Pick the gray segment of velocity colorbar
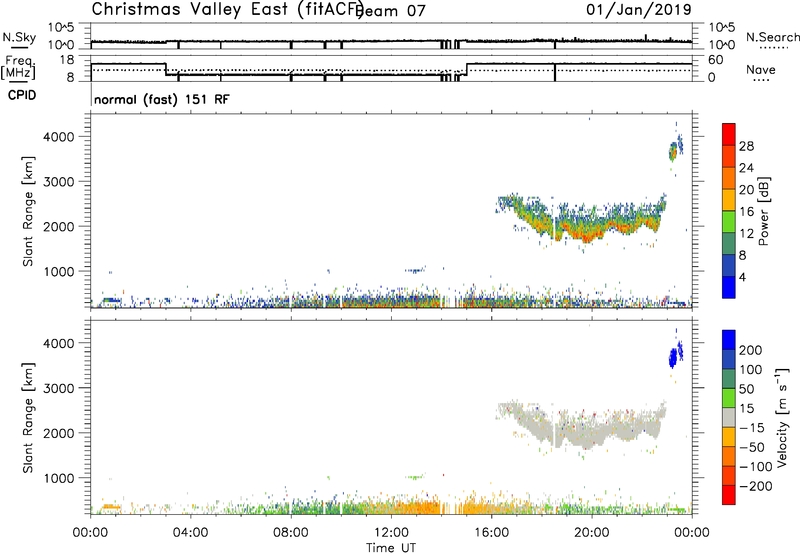This screenshot has width=800, height=554. pyautogui.click(x=729, y=417)
